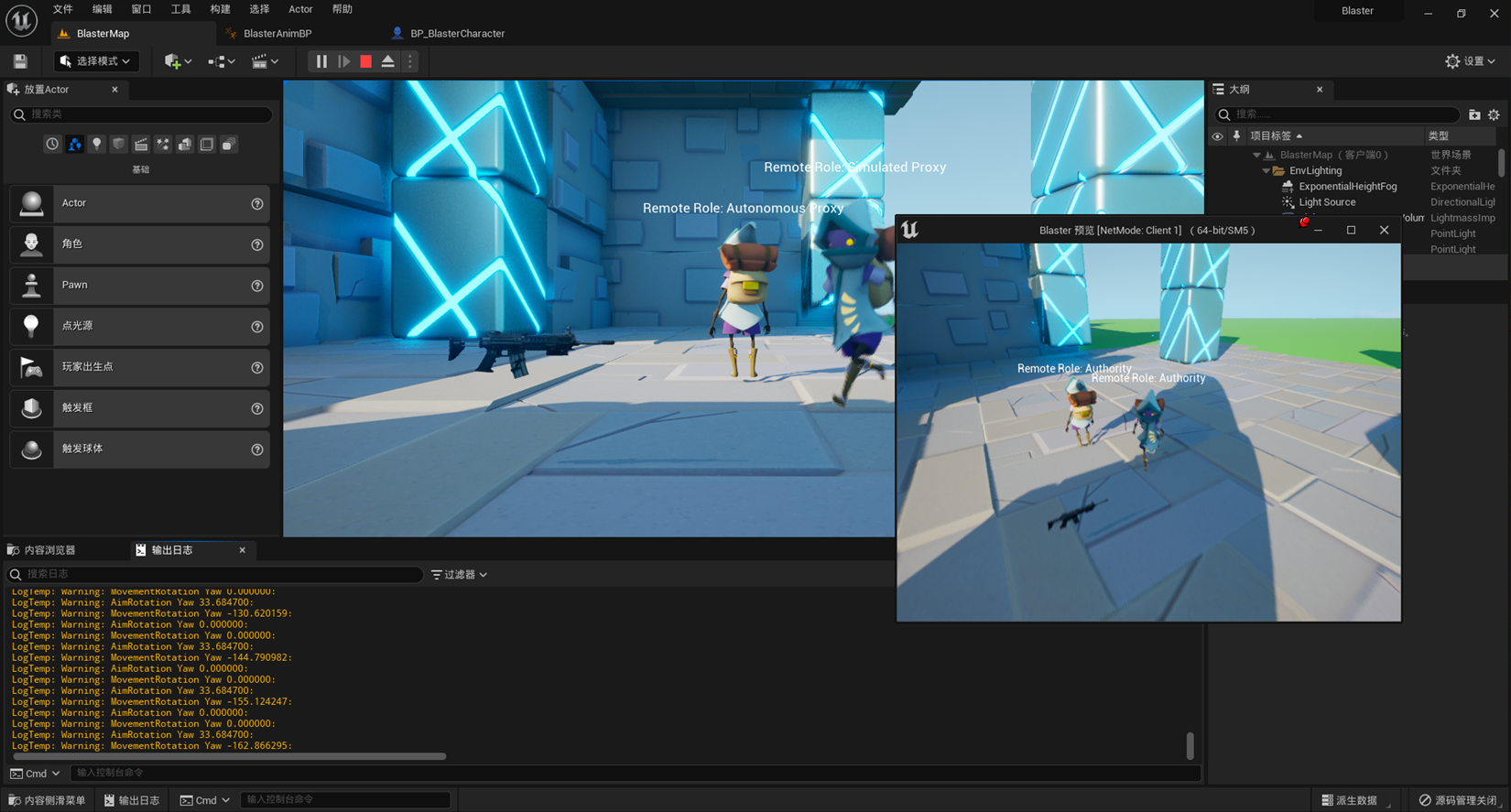
Task: Select Visual Effects sparkle category icon
Action: pyautogui.click(x=162, y=145)
